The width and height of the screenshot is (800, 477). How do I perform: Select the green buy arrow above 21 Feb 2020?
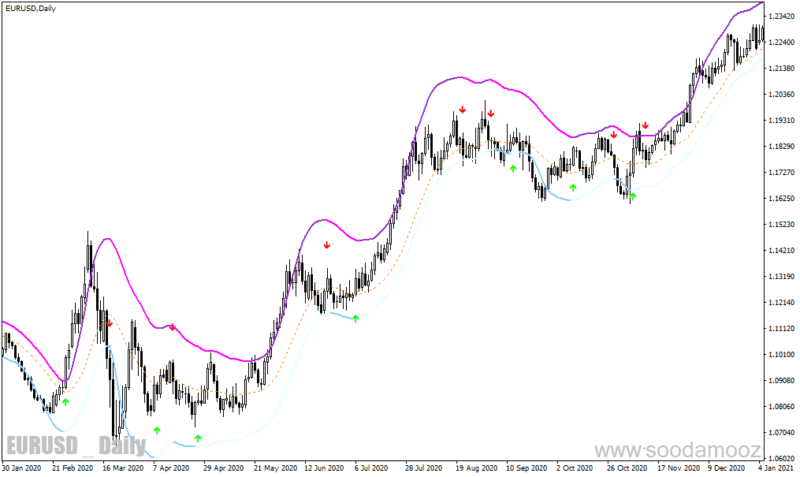point(65,402)
